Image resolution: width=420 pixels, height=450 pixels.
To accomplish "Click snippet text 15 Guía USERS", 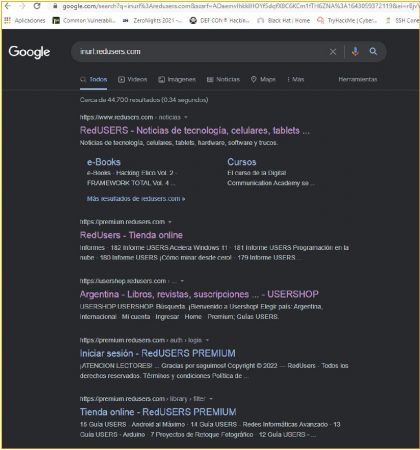I will (103, 425).
